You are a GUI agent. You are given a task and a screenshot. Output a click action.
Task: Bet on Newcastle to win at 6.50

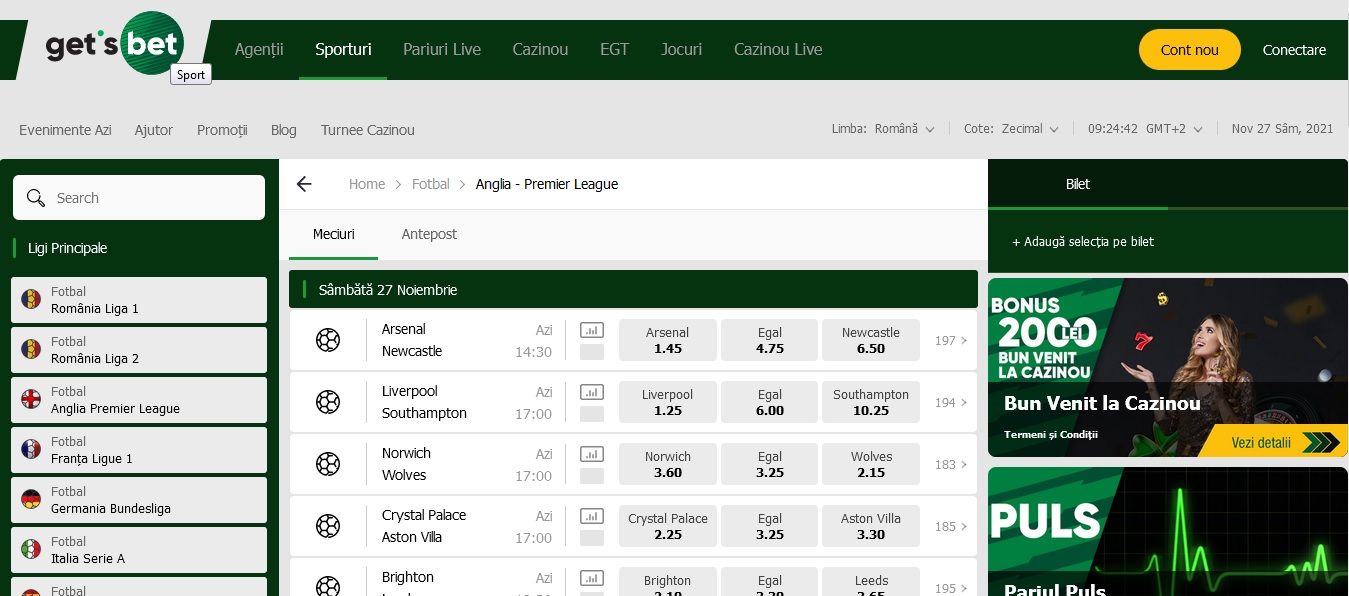coord(871,340)
